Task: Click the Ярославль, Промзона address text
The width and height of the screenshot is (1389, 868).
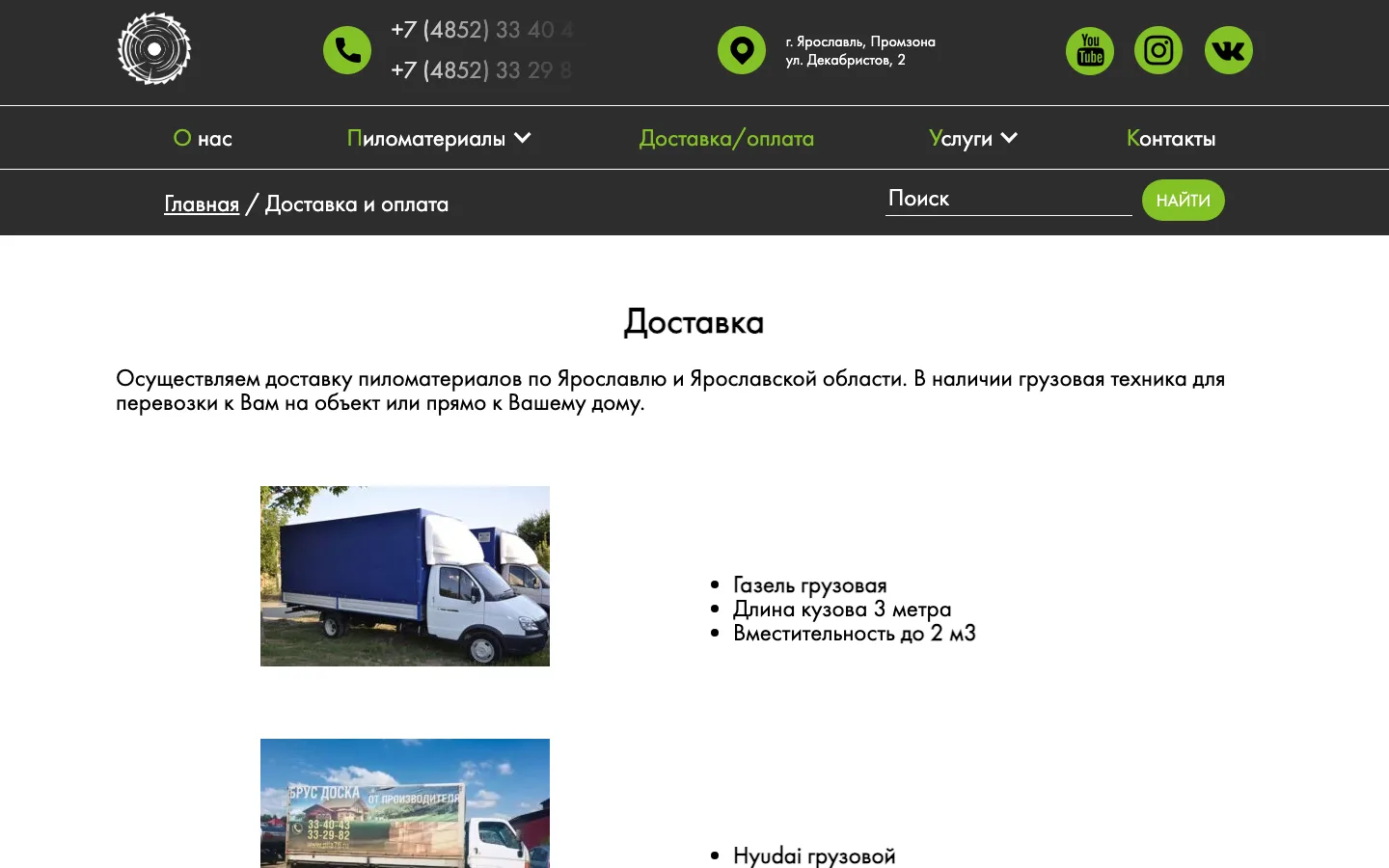Action: (860, 50)
